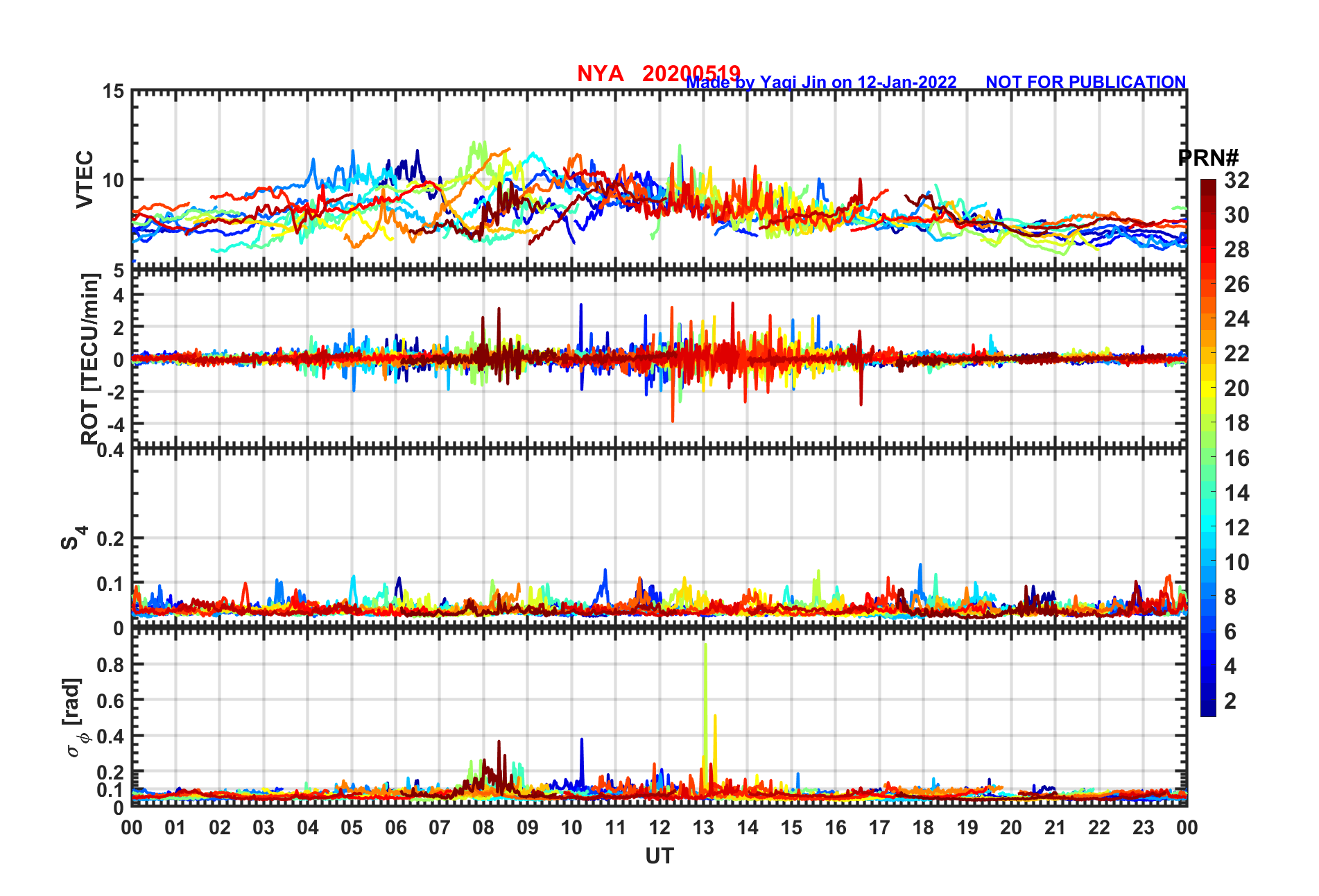Click the UT axis tick label 19

[967, 827]
